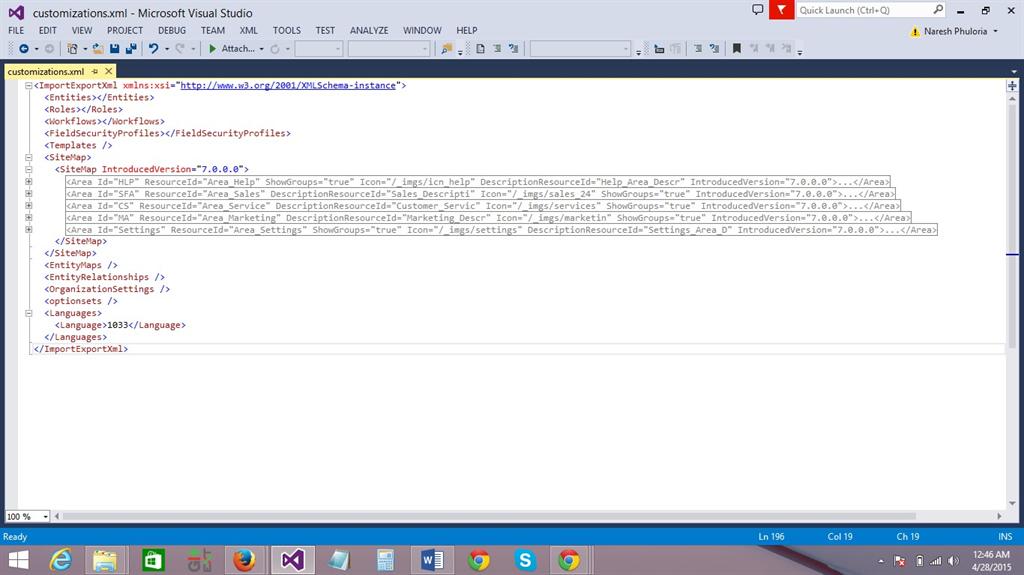This screenshot has height=575, width=1024.
Task: Click the volume speaker tray icon
Action: coord(953,561)
